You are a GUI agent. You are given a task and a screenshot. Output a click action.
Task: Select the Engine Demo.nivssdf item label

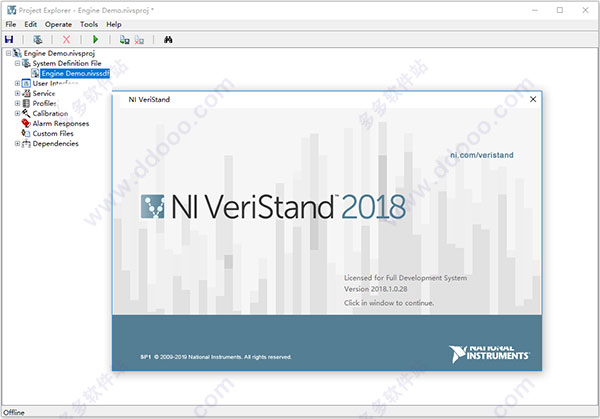75,73
